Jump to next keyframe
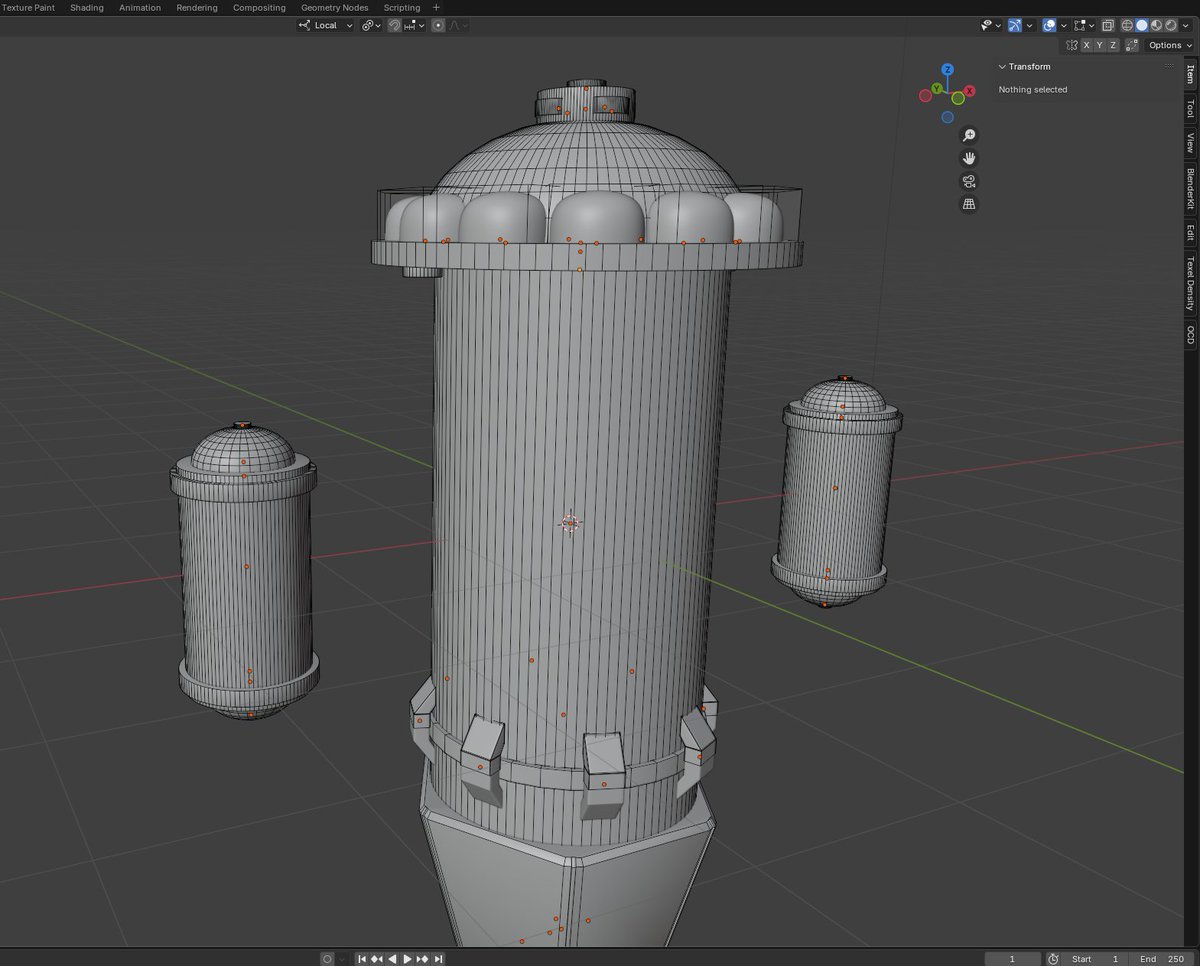 [422, 959]
